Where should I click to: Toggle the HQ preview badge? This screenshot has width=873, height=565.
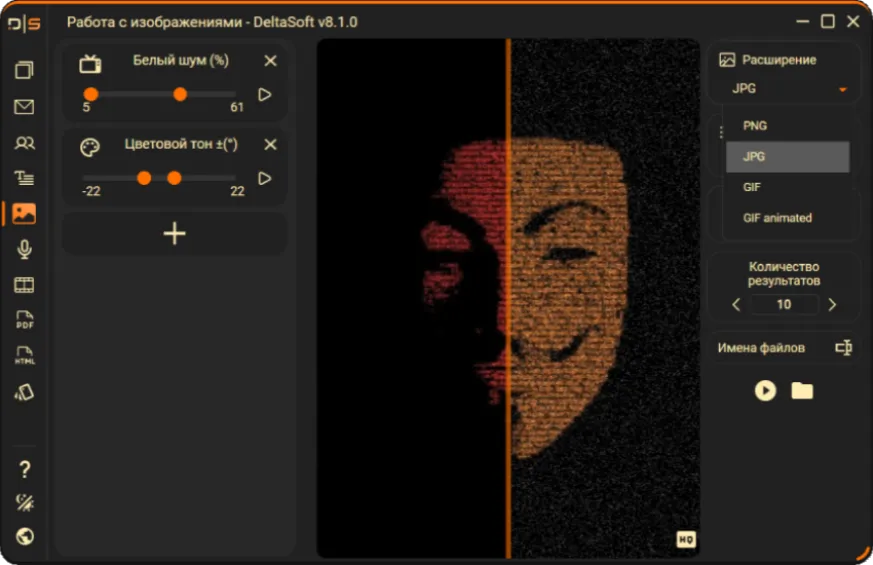[686, 539]
